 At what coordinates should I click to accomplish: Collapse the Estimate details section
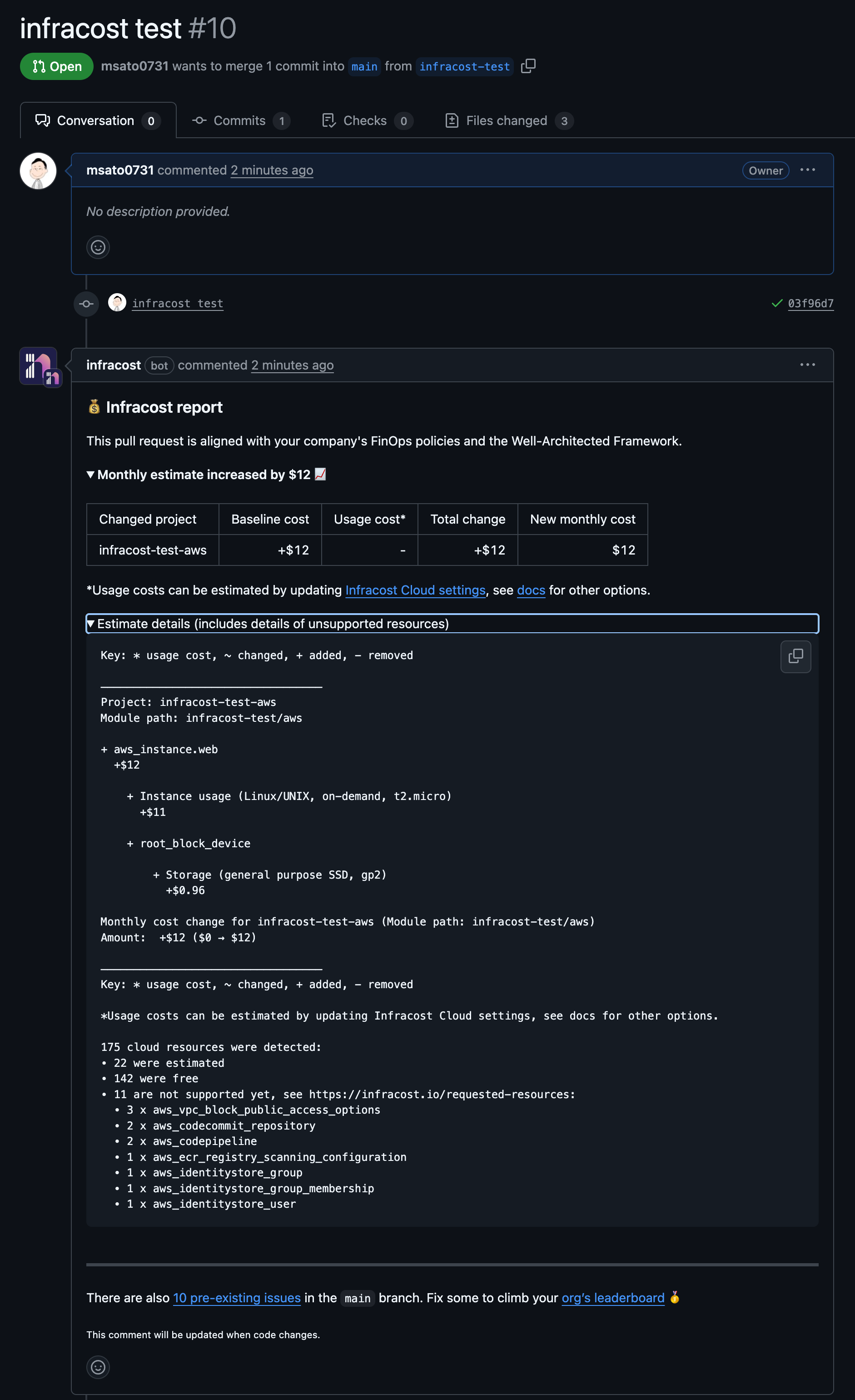452,623
